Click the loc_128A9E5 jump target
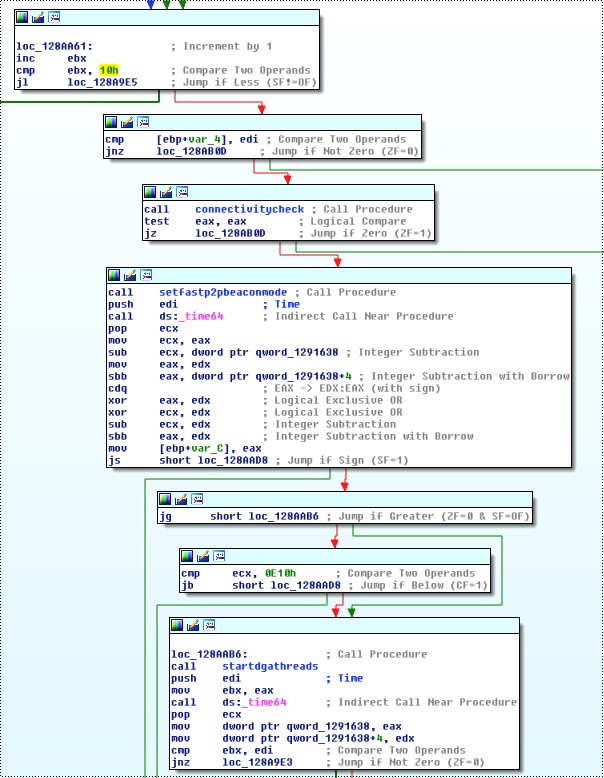The height and width of the screenshot is (778, 604). (102, 82)
